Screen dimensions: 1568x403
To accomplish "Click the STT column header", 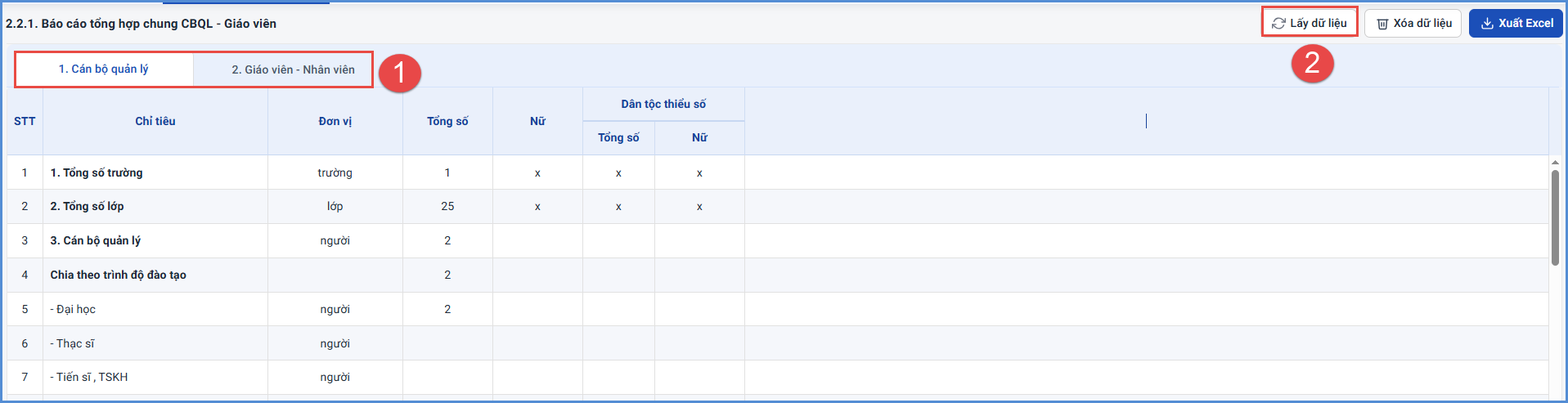I will pos(25,121).
